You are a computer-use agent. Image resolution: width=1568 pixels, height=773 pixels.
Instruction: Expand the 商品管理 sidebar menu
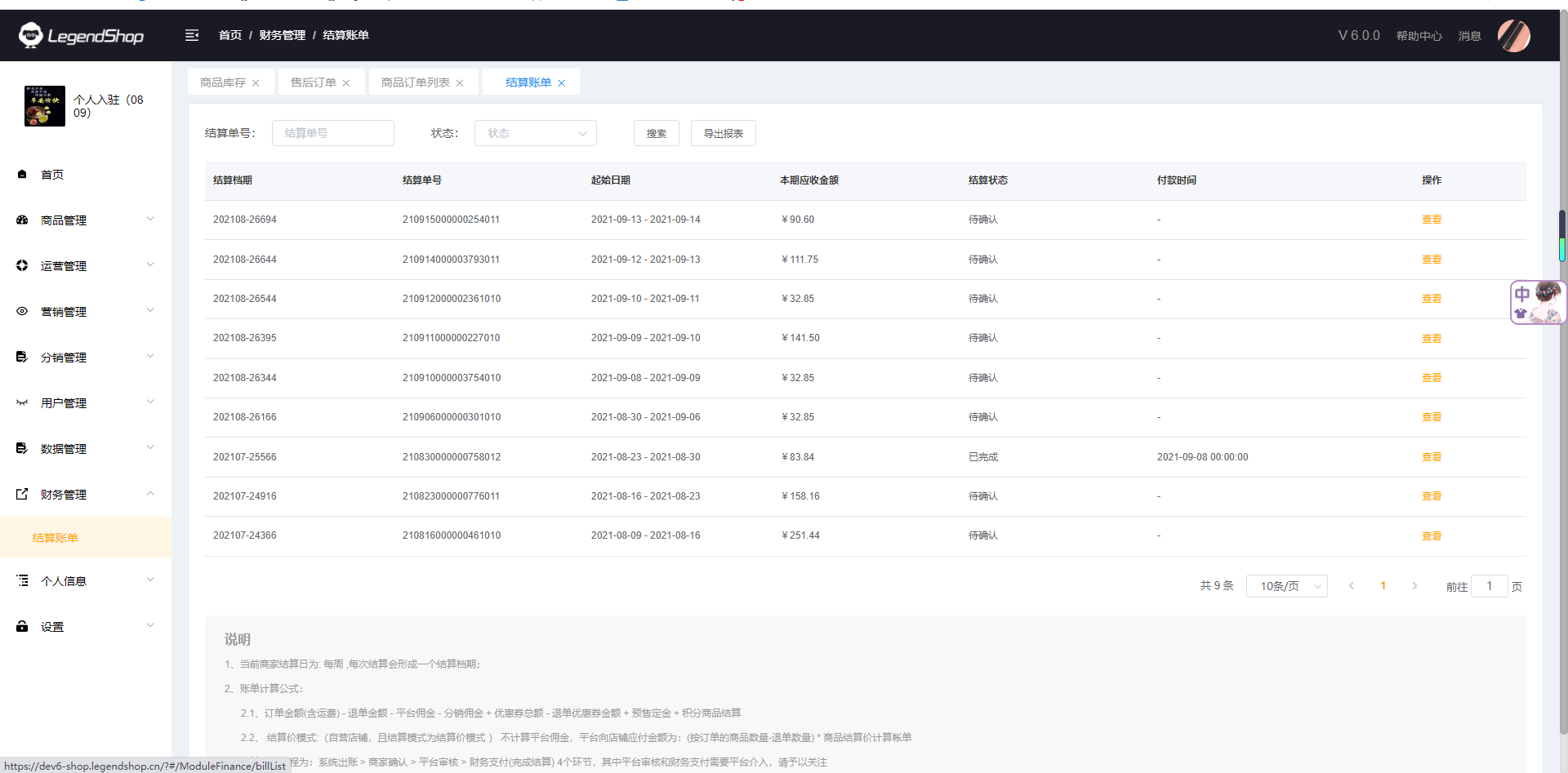86,220
